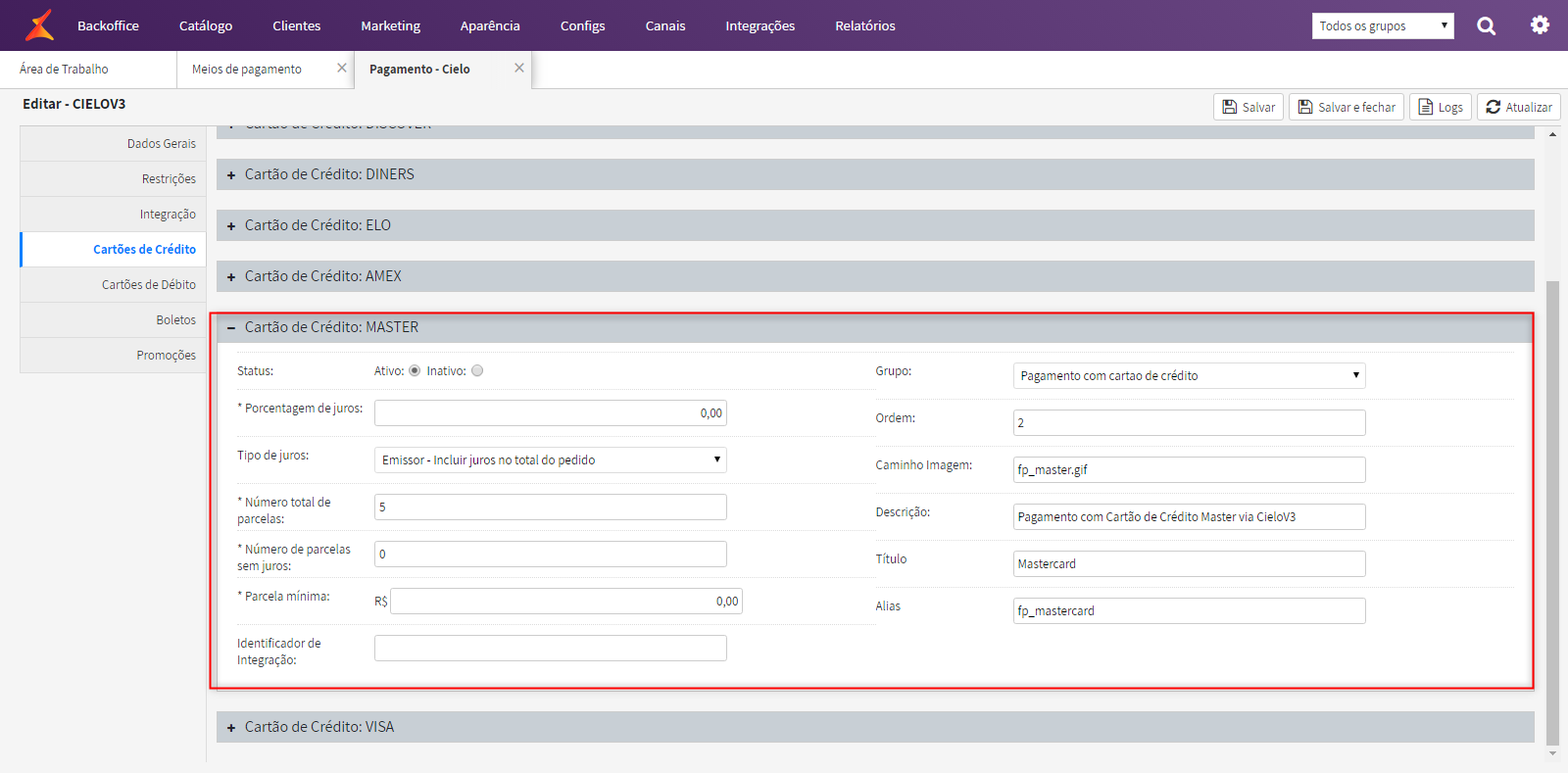Image resolution: width=1568 pixels, height=773 pixels.
Task: Open the Catálogo menu
Action: tap(206, 25)
